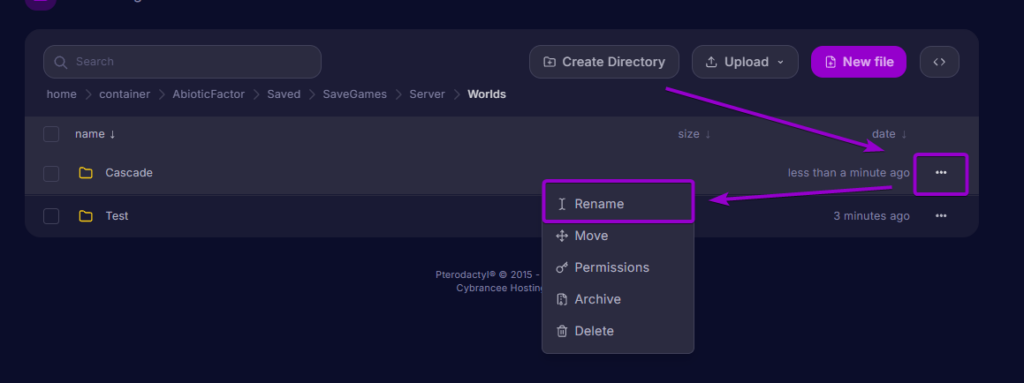Viewport: 1024px width, 383px height.
Task: Choose Move from the context menu
Action: click(618, 236)
